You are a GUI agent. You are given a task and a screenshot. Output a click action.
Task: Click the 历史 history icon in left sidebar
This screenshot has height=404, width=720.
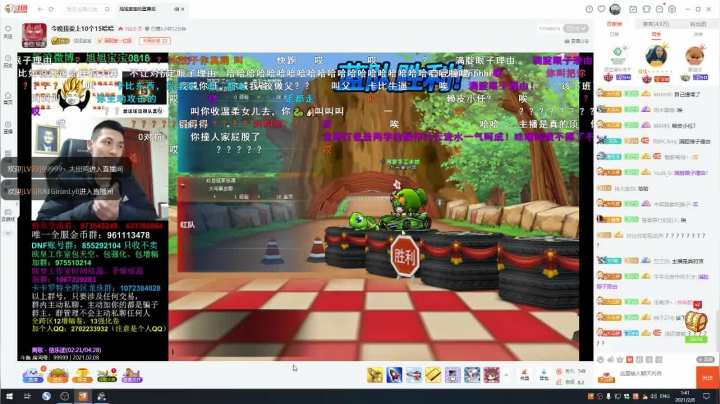click(x=8, y=62)
